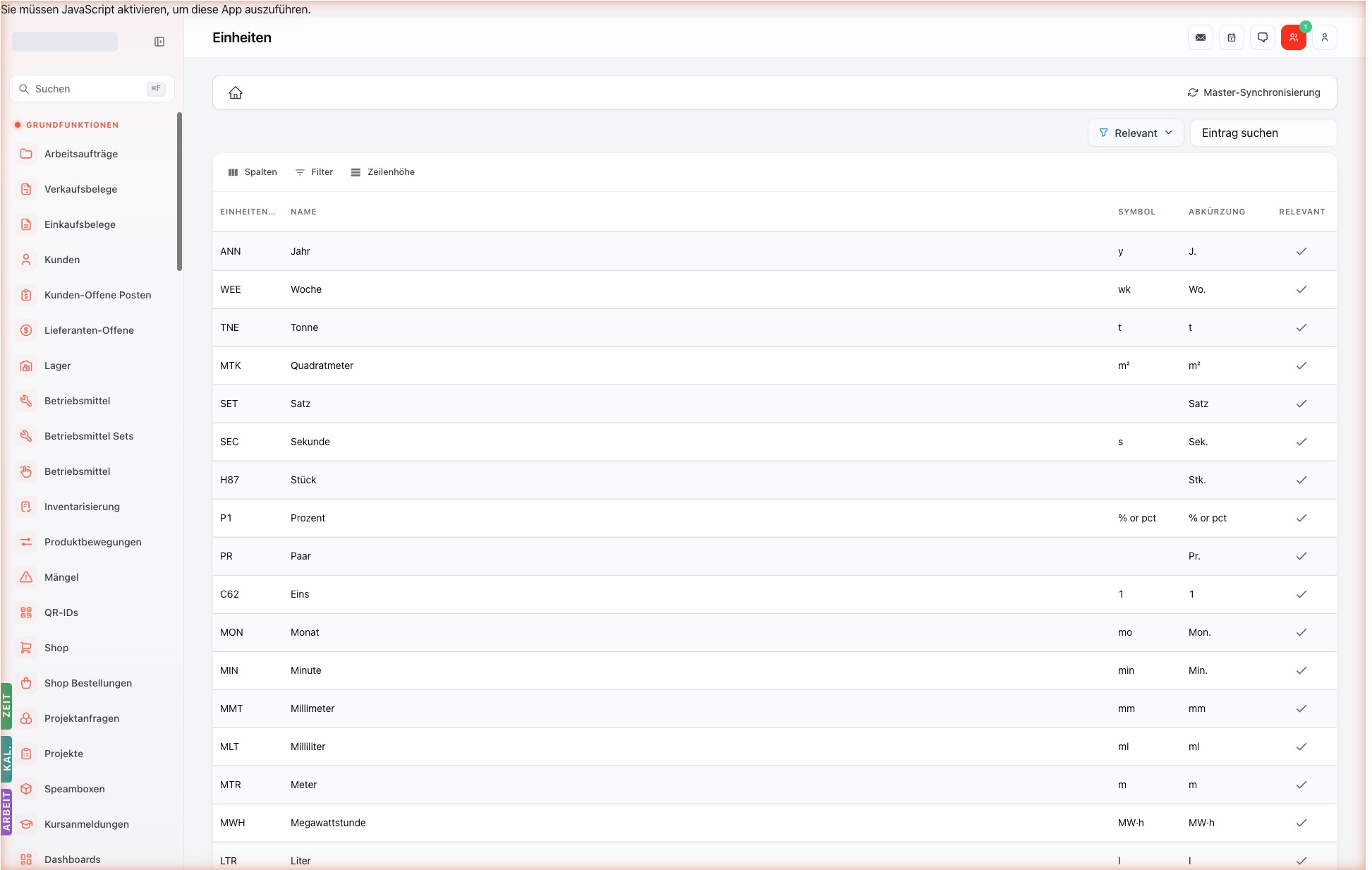This screenshot has width=1372, height=870.
Task: Toggle relevant checkmark for Prozent row
Action: pyautogui.click(x=1301, y=518)
